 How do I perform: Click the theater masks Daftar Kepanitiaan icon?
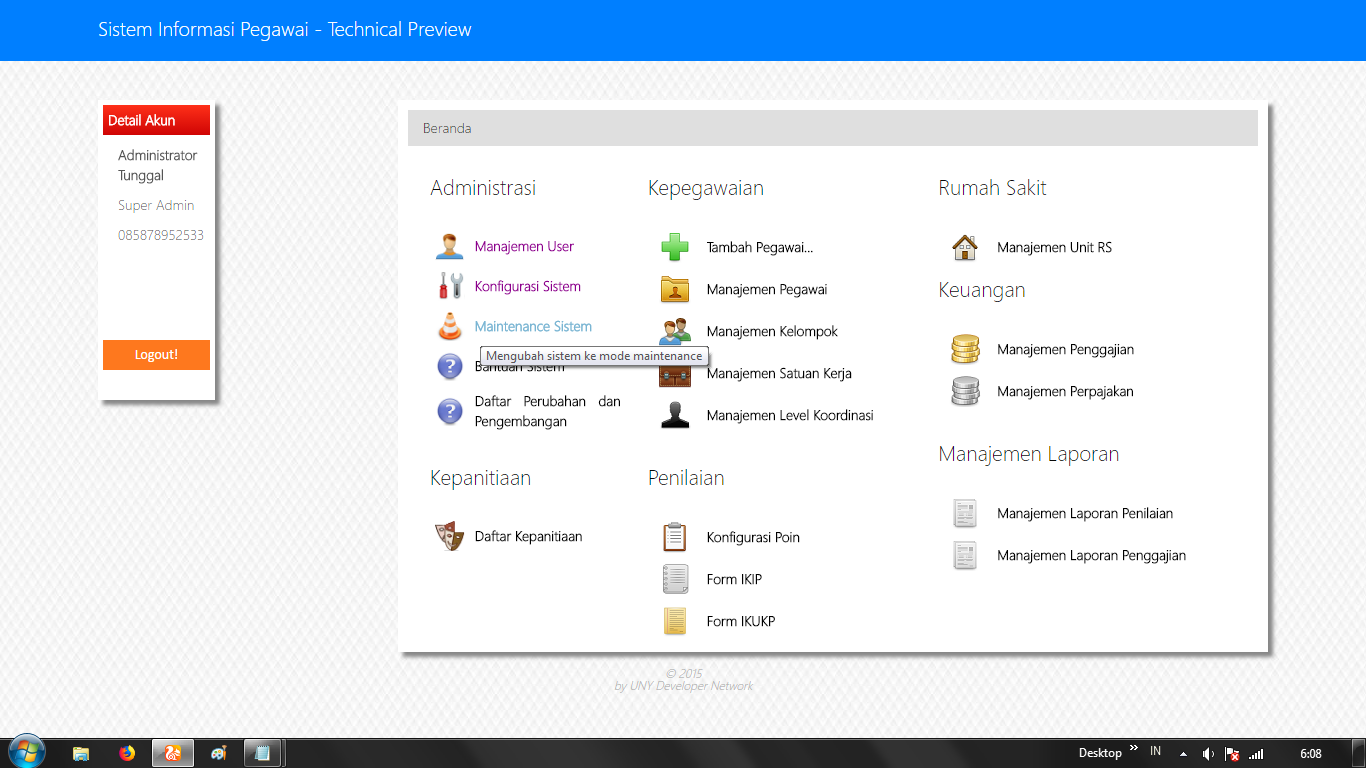tap(450, 536)
